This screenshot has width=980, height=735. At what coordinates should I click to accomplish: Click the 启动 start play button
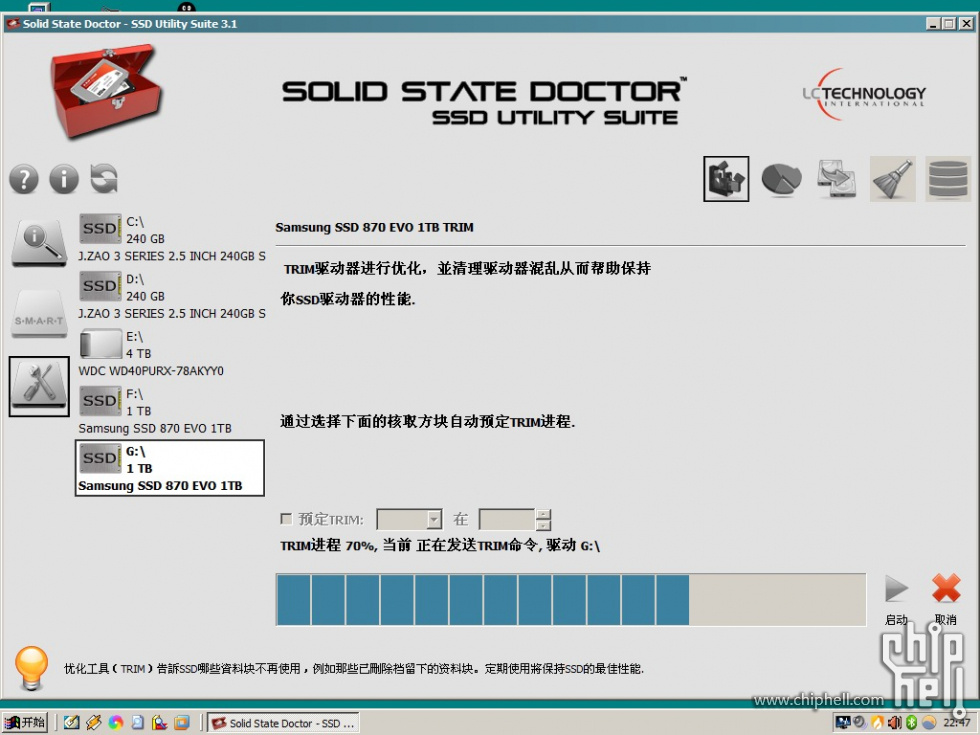(x=896, y=589)
